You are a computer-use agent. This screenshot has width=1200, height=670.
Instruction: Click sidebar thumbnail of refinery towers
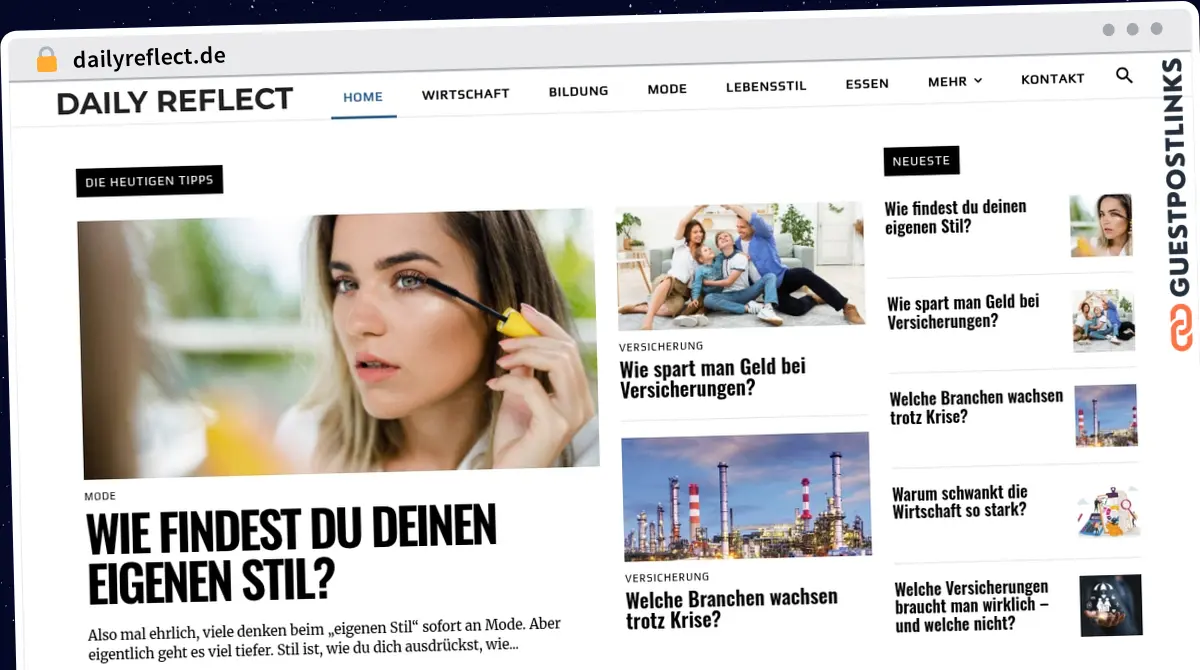[1106, 415]
